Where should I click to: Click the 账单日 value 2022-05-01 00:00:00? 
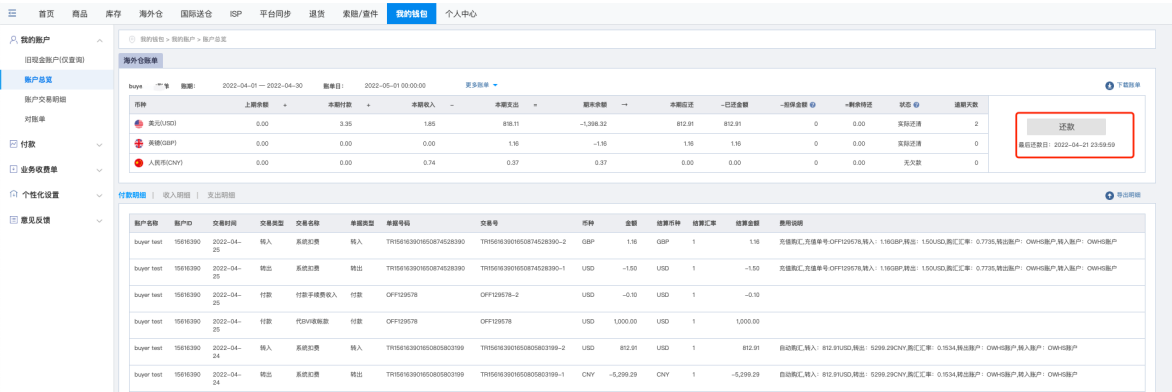tap(395, 85)
